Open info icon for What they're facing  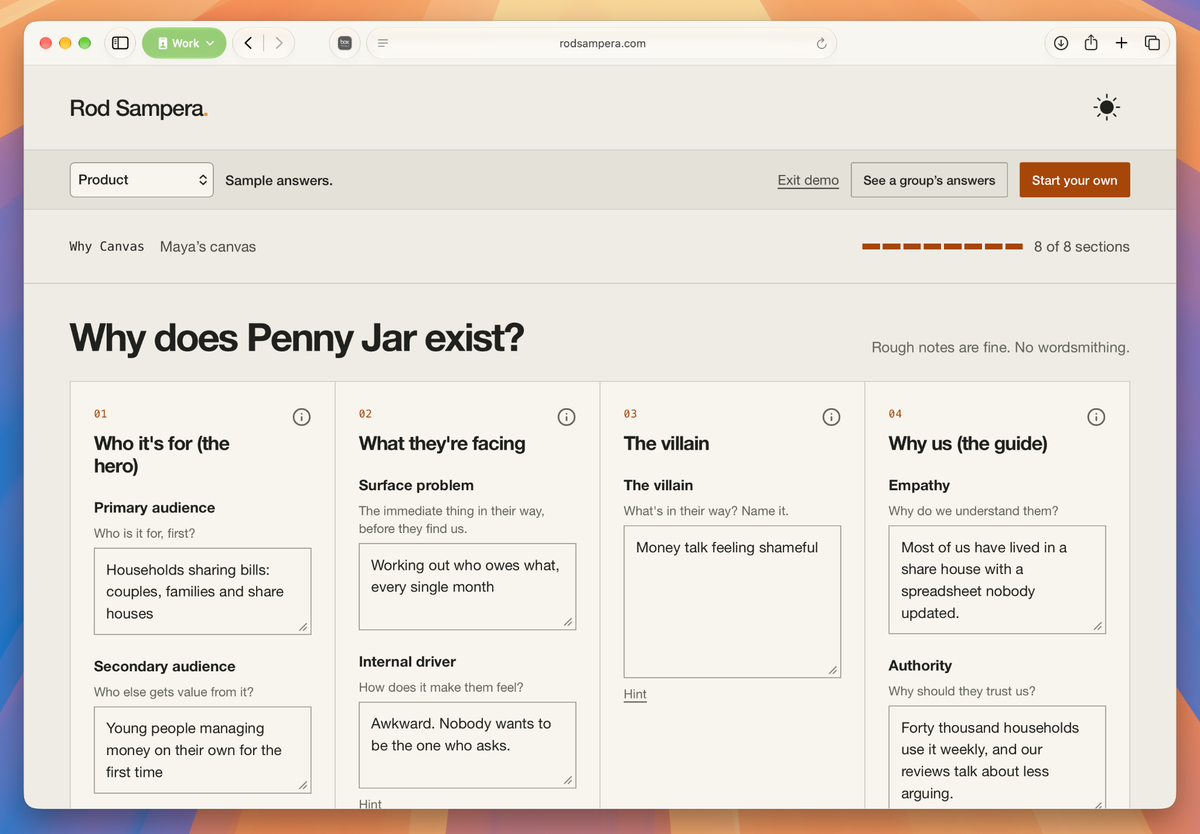coord(566,417)
